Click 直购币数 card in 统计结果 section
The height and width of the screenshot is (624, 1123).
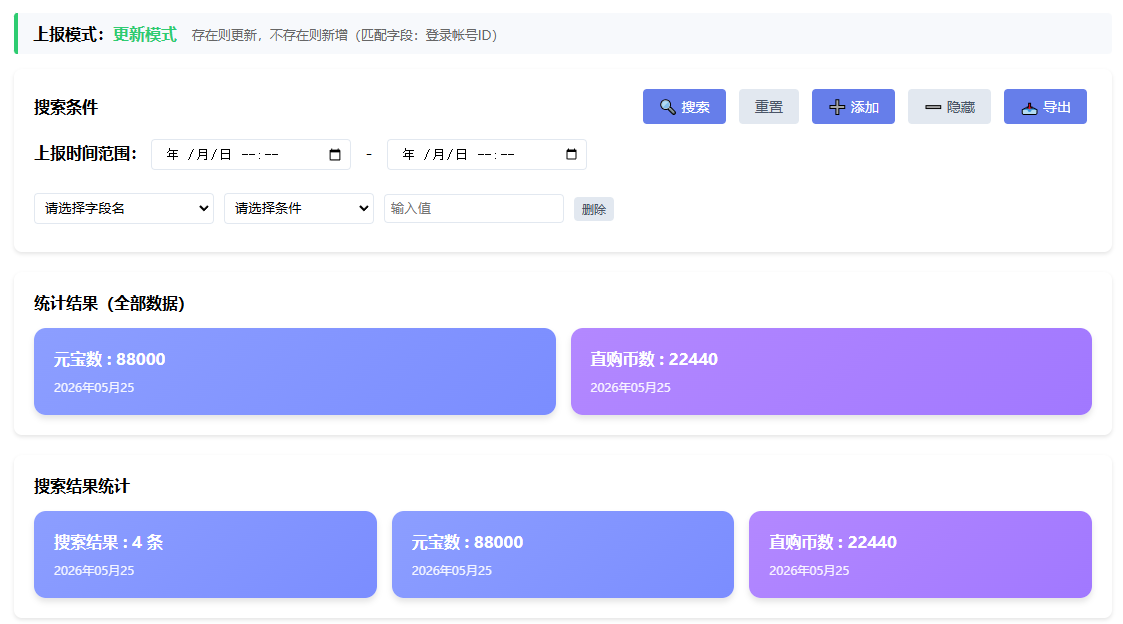click(831, 372)
